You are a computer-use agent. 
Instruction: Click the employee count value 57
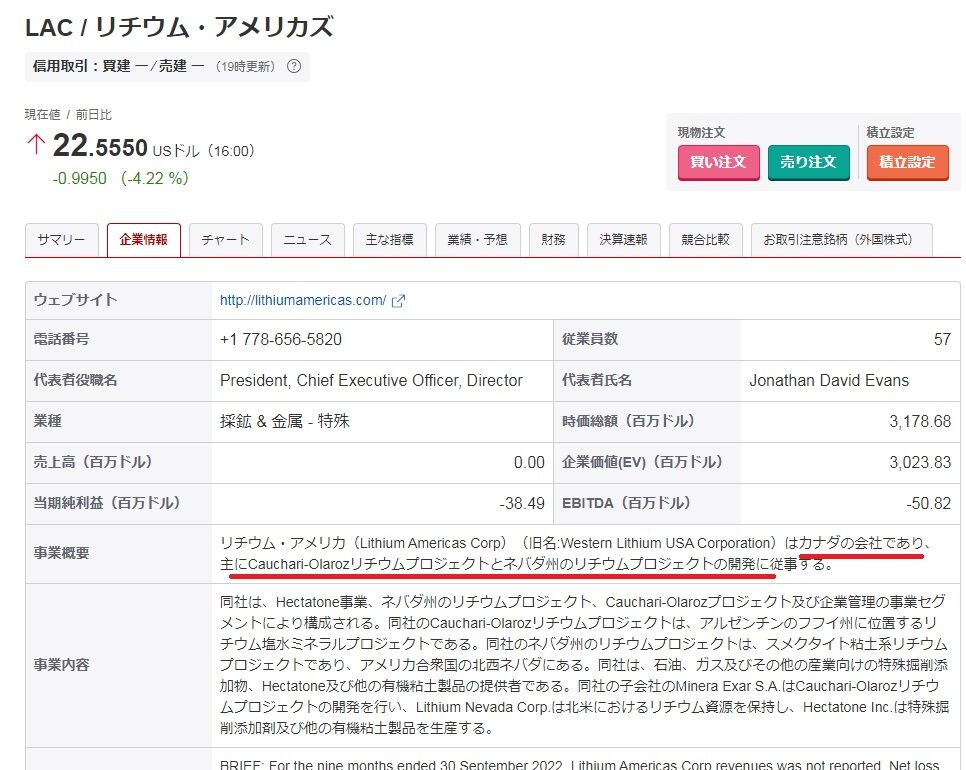pyautogui.click(x=942, y=339)
